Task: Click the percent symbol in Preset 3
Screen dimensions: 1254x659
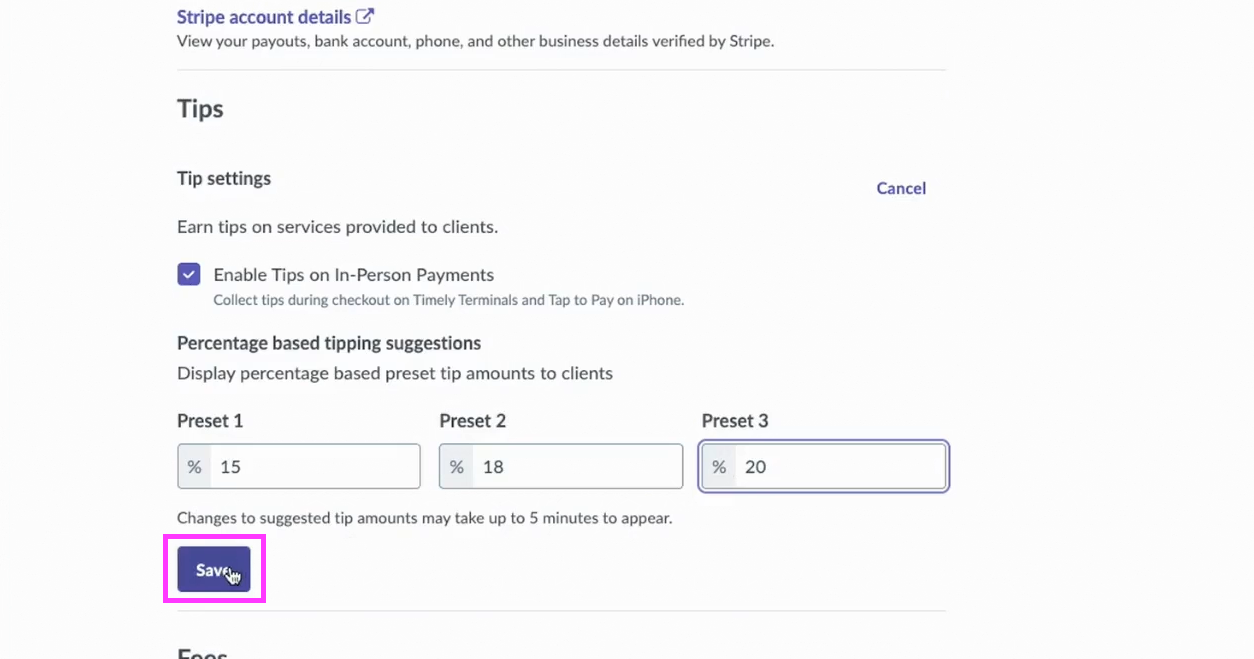Action: (x=719, y=467)
